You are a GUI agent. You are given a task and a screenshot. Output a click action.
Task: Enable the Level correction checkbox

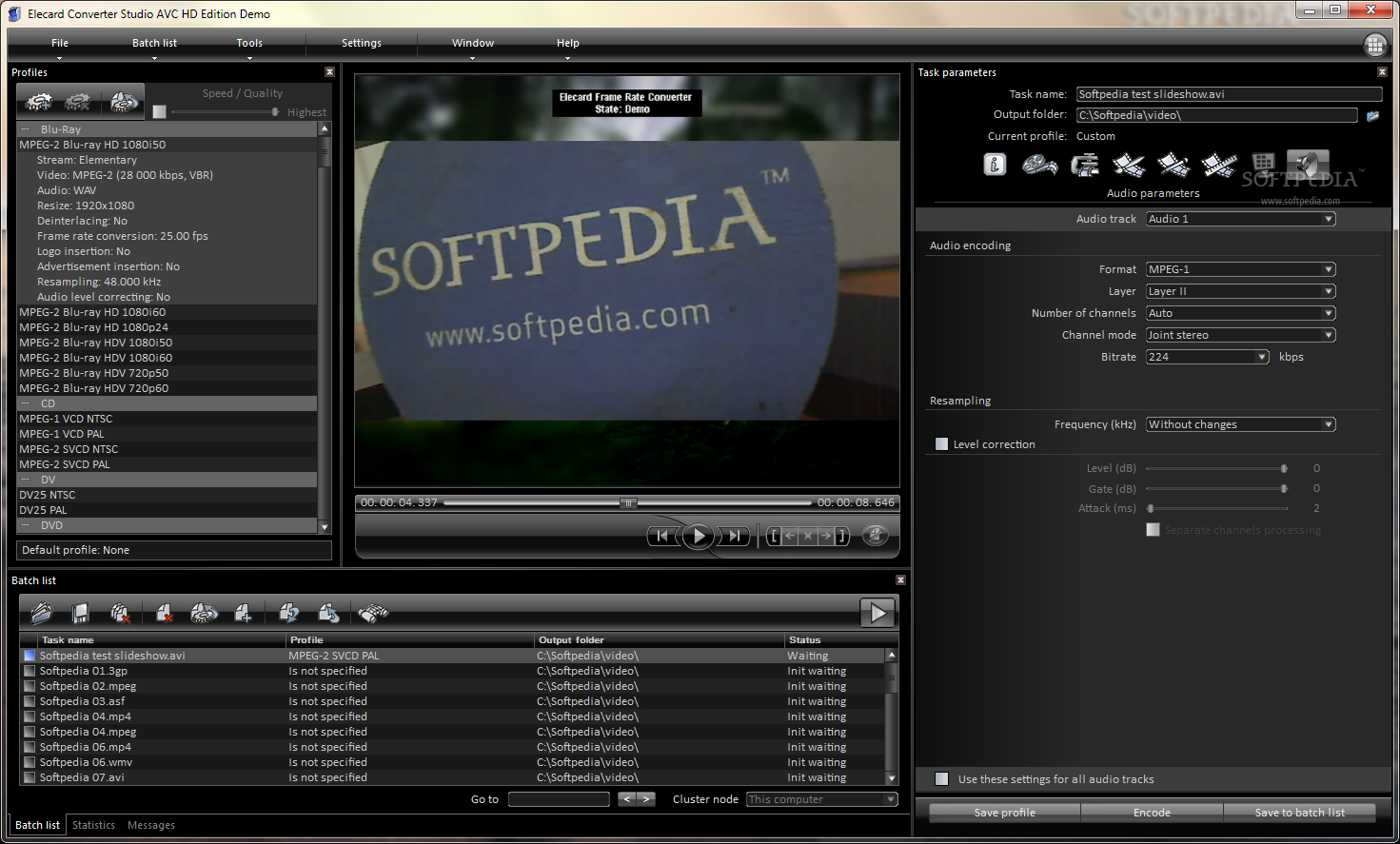(x=941, y=444)
